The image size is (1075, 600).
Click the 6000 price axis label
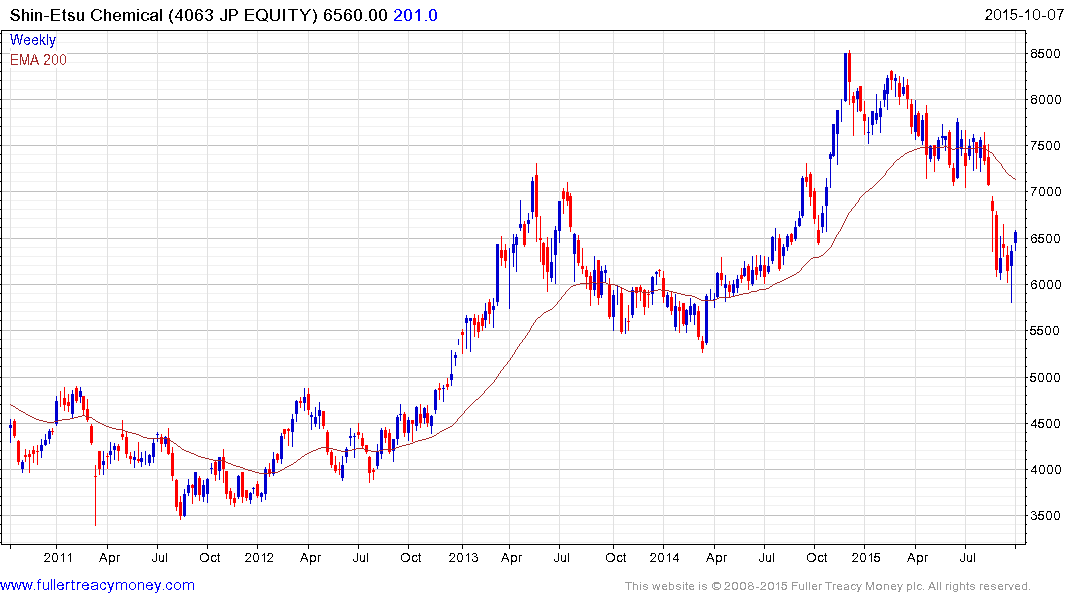pos(1046,285)
